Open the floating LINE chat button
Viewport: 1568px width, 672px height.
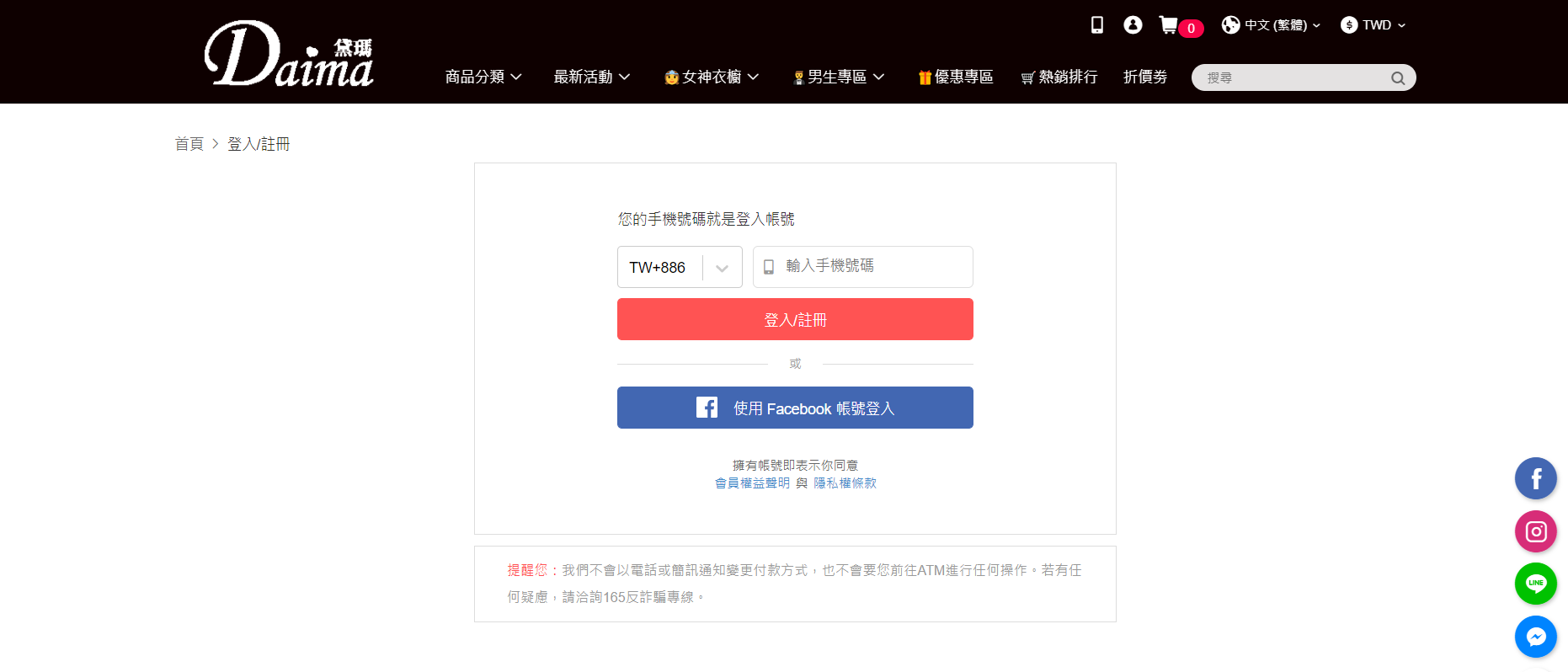[1536, 584]
